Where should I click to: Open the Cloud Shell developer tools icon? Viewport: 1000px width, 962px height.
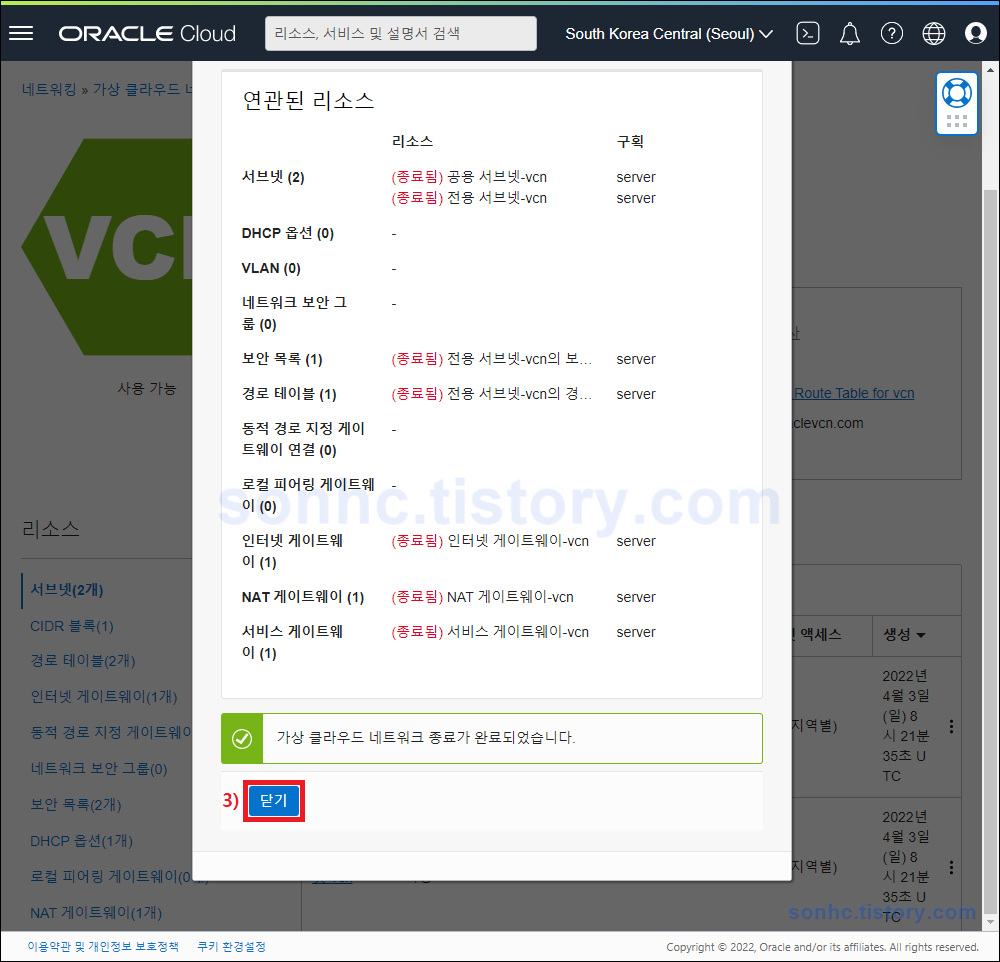[x=807, y=33]
